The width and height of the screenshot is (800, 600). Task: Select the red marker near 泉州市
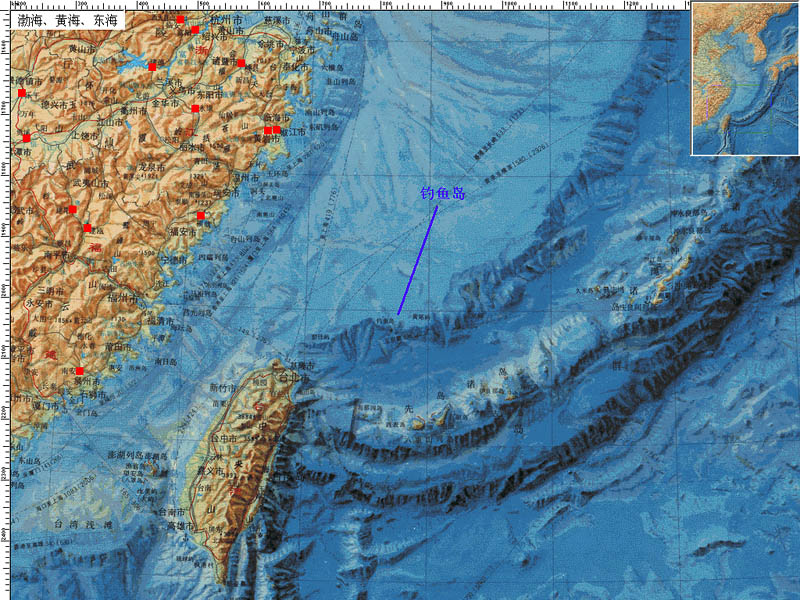pos(80,371)
